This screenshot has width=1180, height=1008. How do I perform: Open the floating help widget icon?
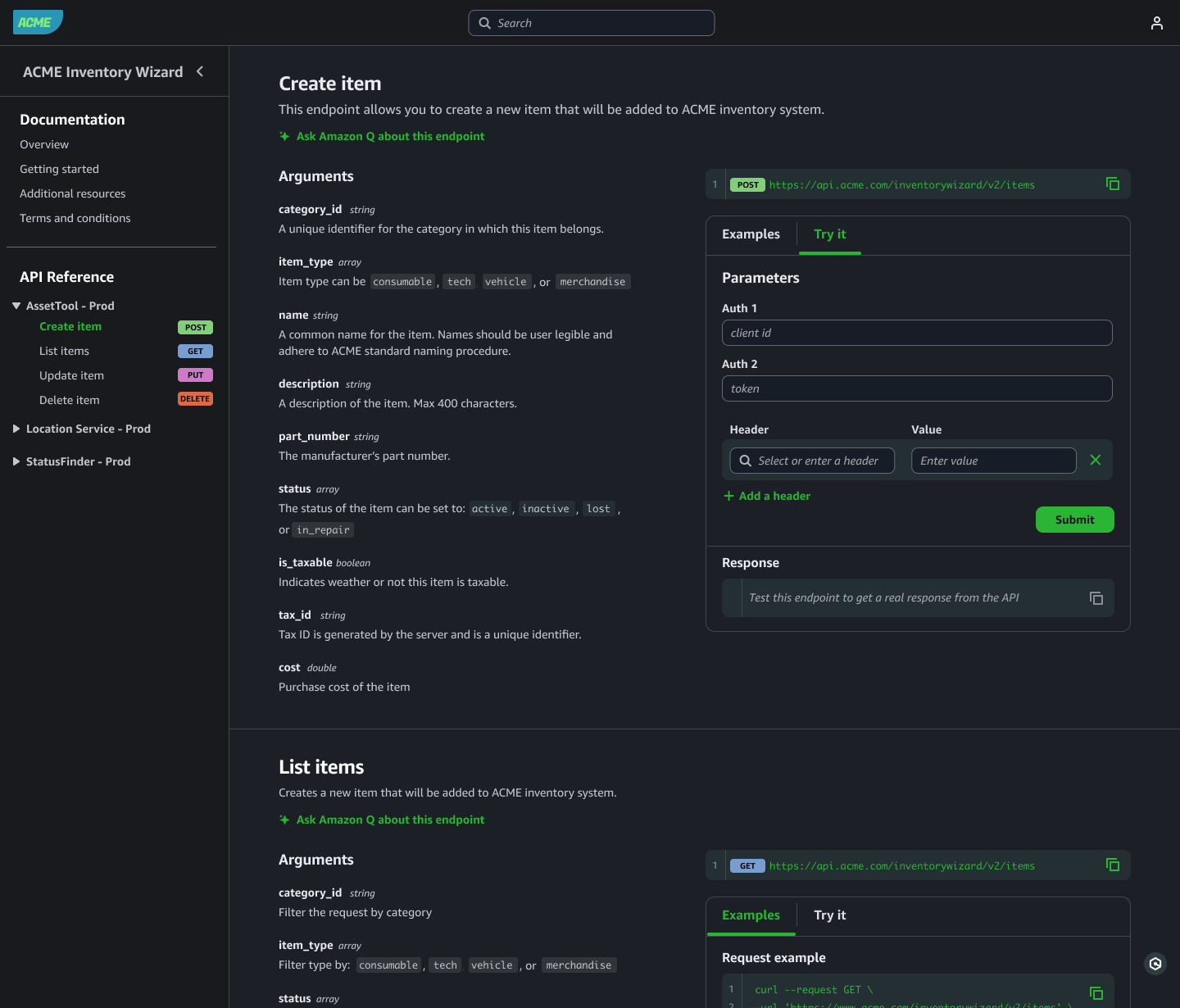(1155, 964)
